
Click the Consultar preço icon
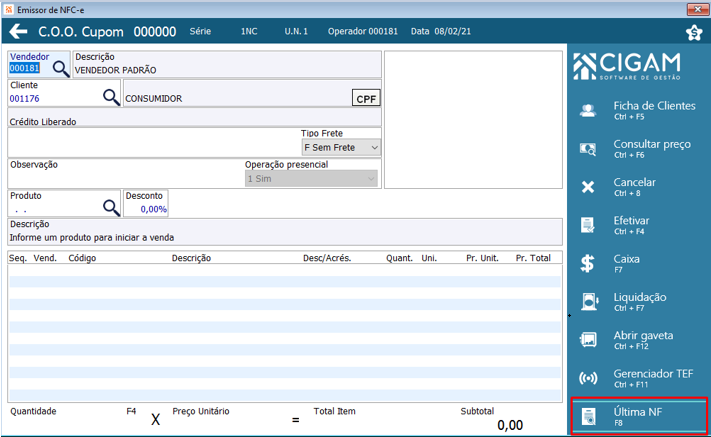pos(588,149)
